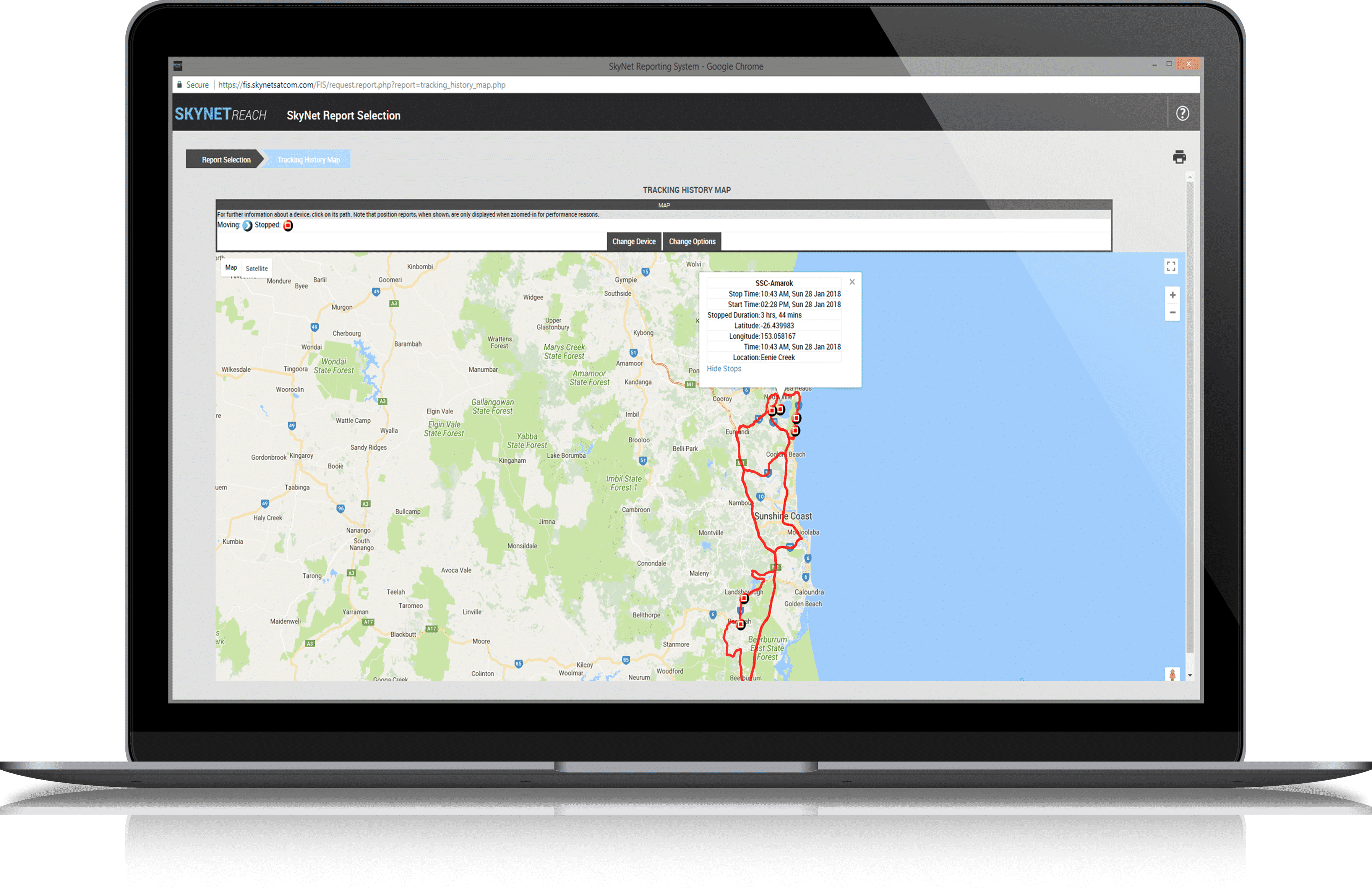
Task: Click the Woodford map label
Action: click(670, 671)
